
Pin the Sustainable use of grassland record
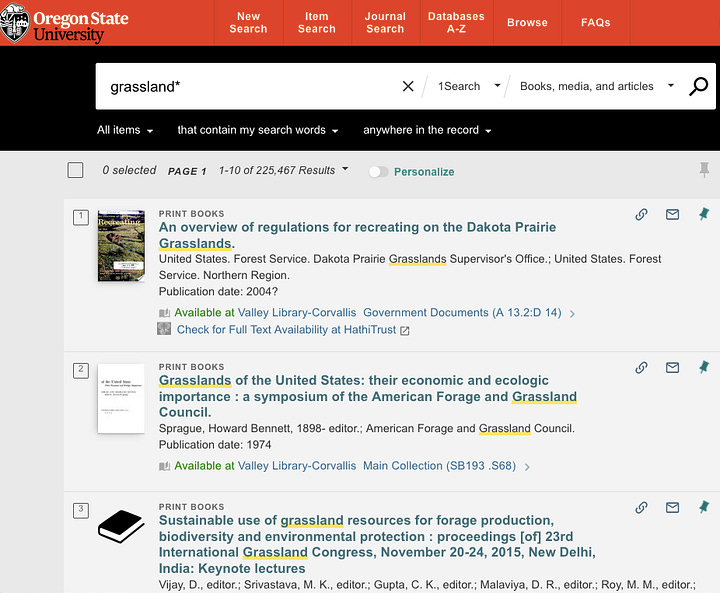point(704,507)
